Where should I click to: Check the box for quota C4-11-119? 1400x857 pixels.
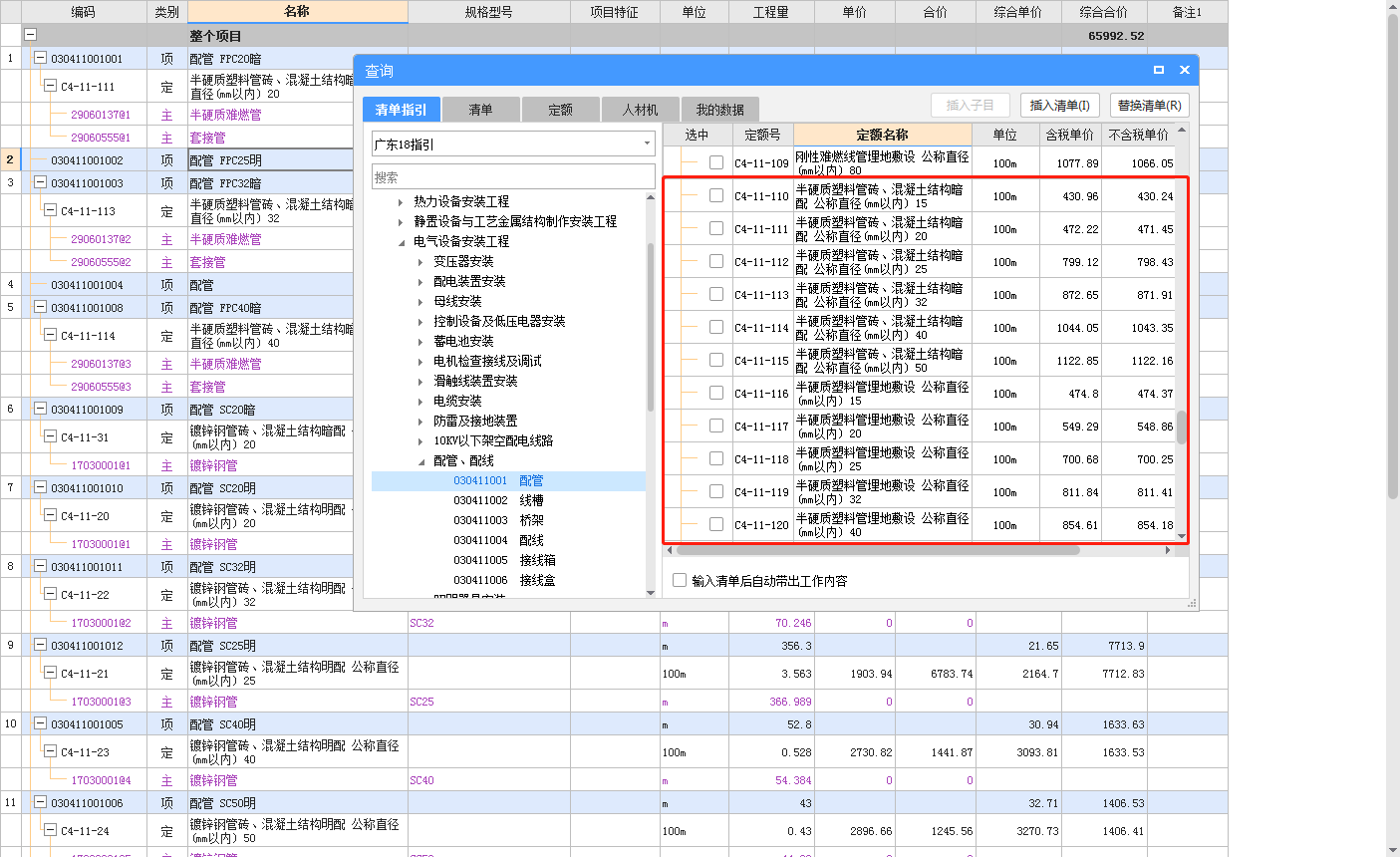click(716, 491)
